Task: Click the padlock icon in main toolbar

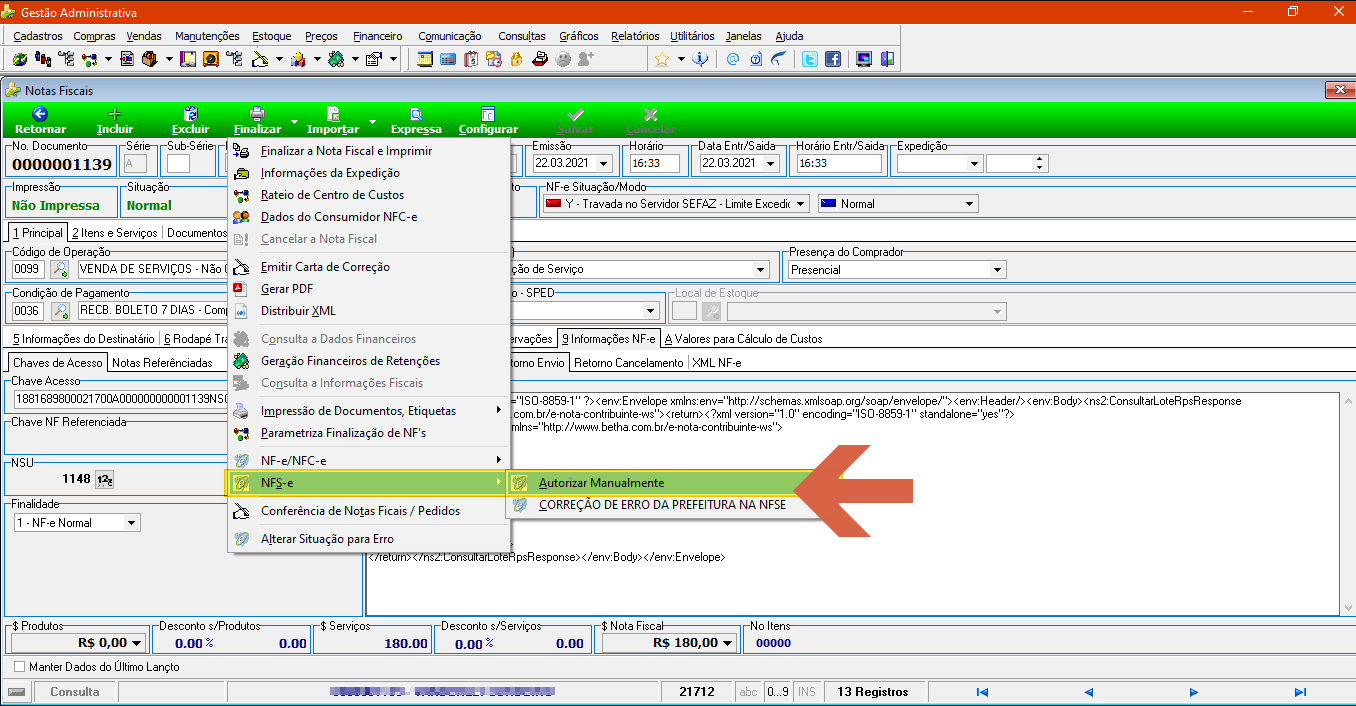Action: [x=516, y=59]
